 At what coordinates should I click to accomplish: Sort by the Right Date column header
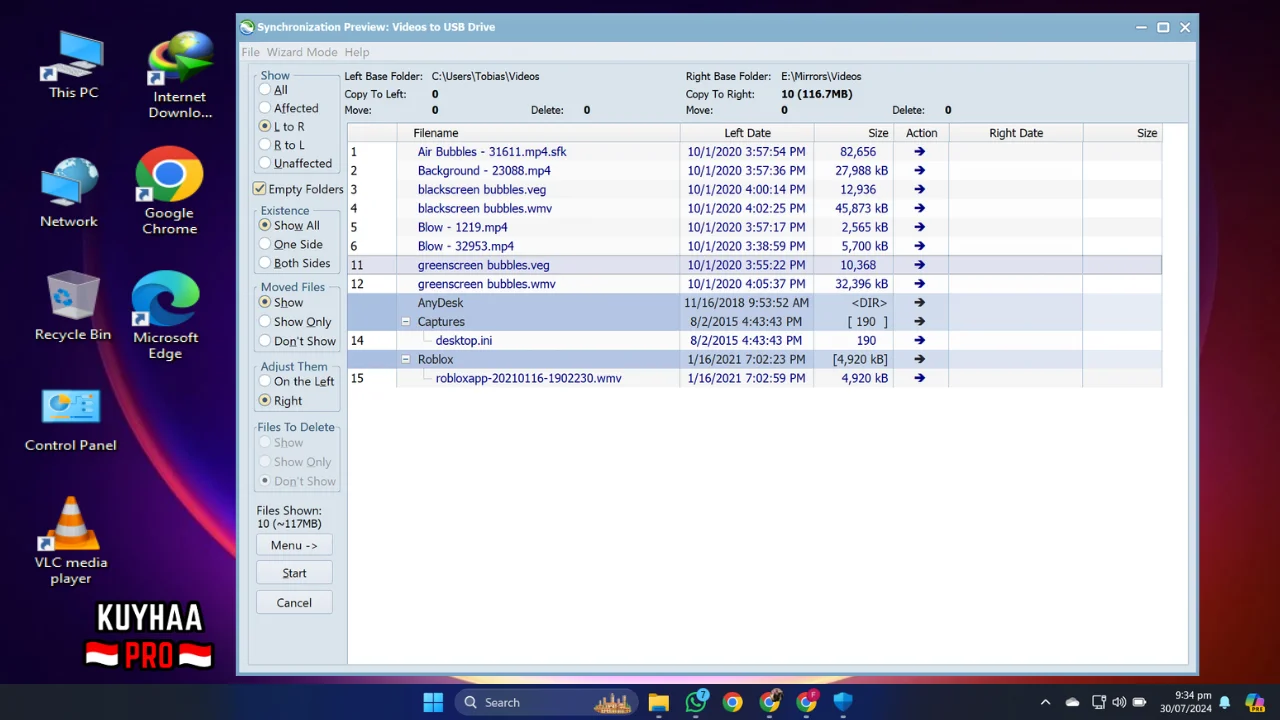tap(1016, 133)
